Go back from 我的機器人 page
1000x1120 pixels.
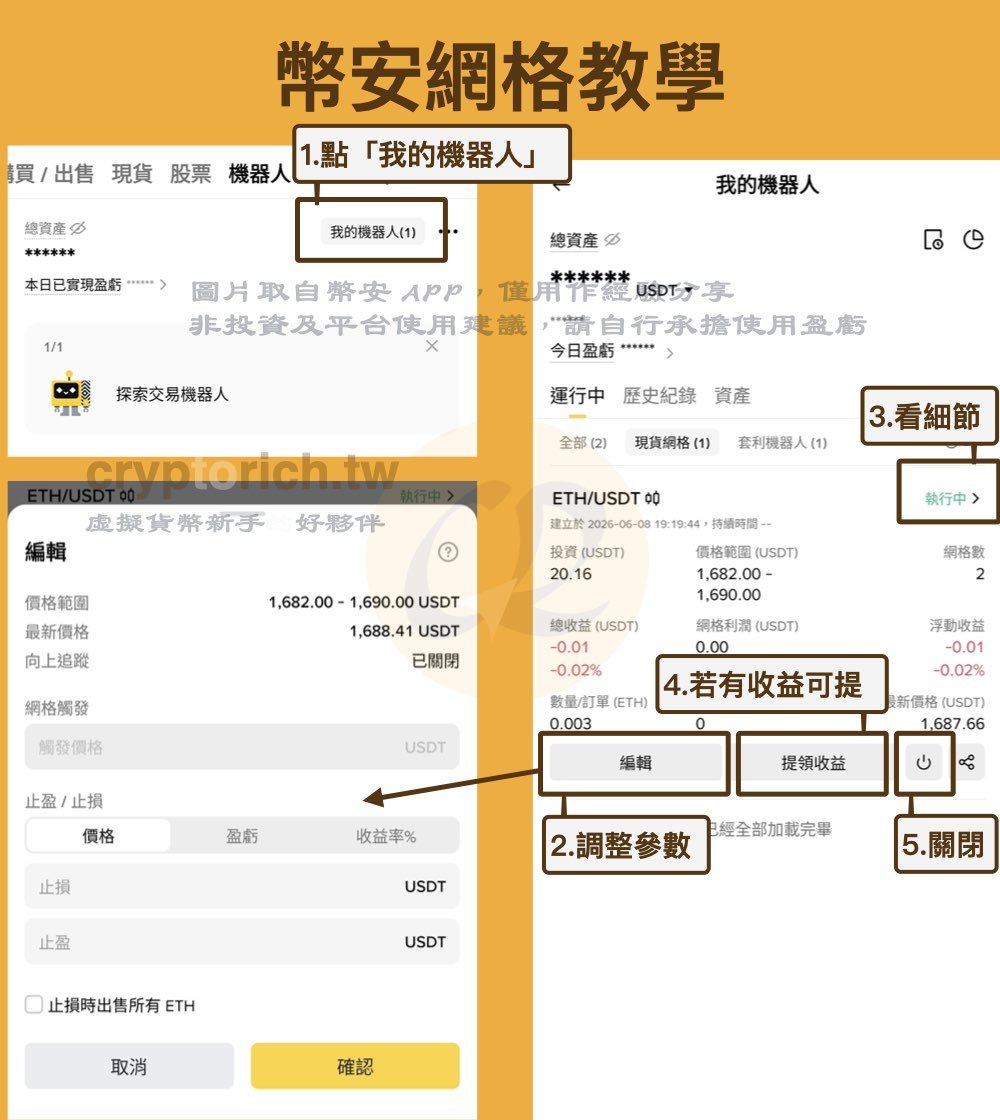click(561, 186)
